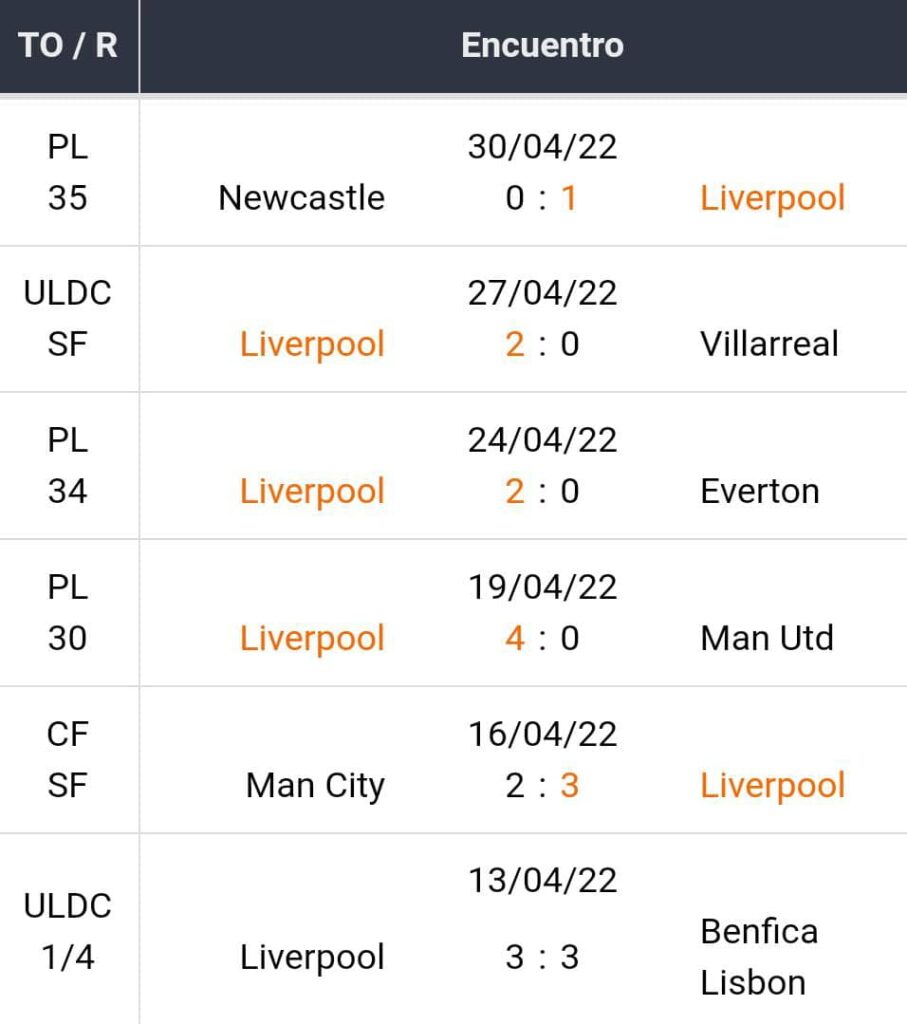The image size is (907, 1024).
Task: Click the "Encuentro" column header
Action: pyautogui.click(x=542, y=45)
